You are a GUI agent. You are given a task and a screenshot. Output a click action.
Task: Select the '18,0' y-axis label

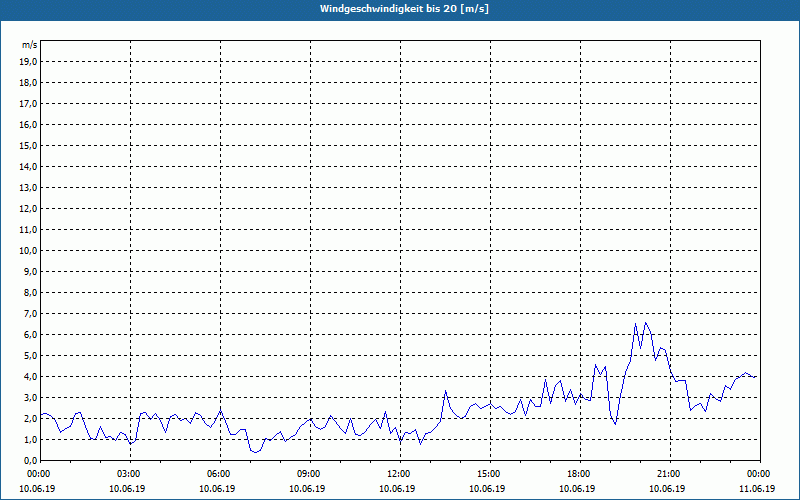(28, 83)
